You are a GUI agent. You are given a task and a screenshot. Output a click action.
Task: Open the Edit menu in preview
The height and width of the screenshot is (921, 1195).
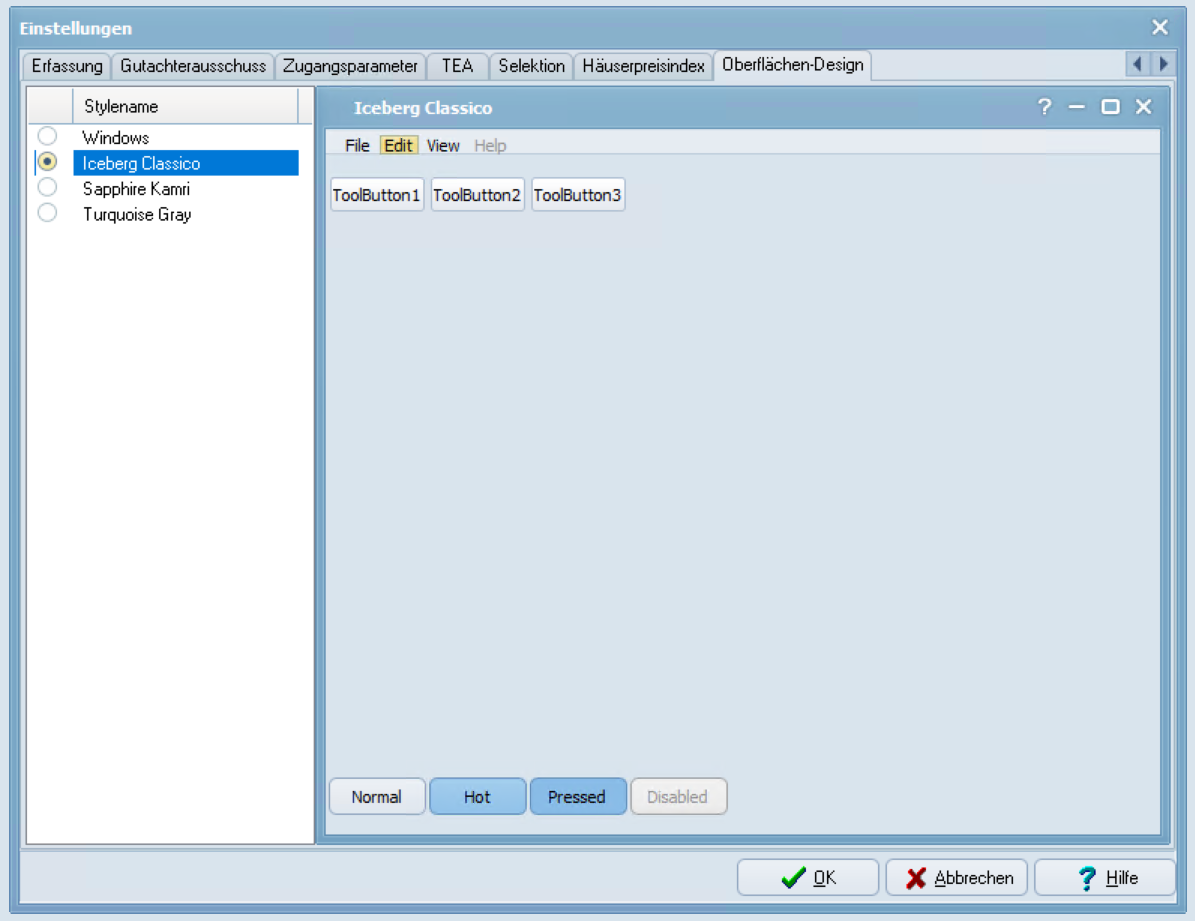tap(398, 146)
